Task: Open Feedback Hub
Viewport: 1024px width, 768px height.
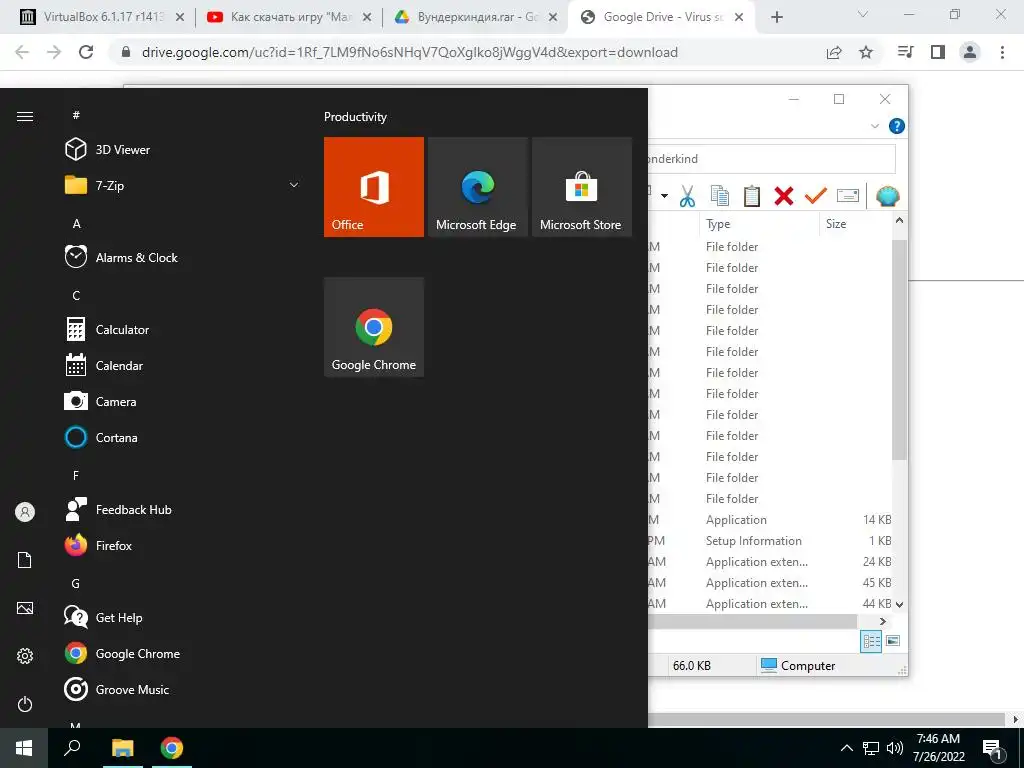Action: pyautogui.click(x=118, y=509)
